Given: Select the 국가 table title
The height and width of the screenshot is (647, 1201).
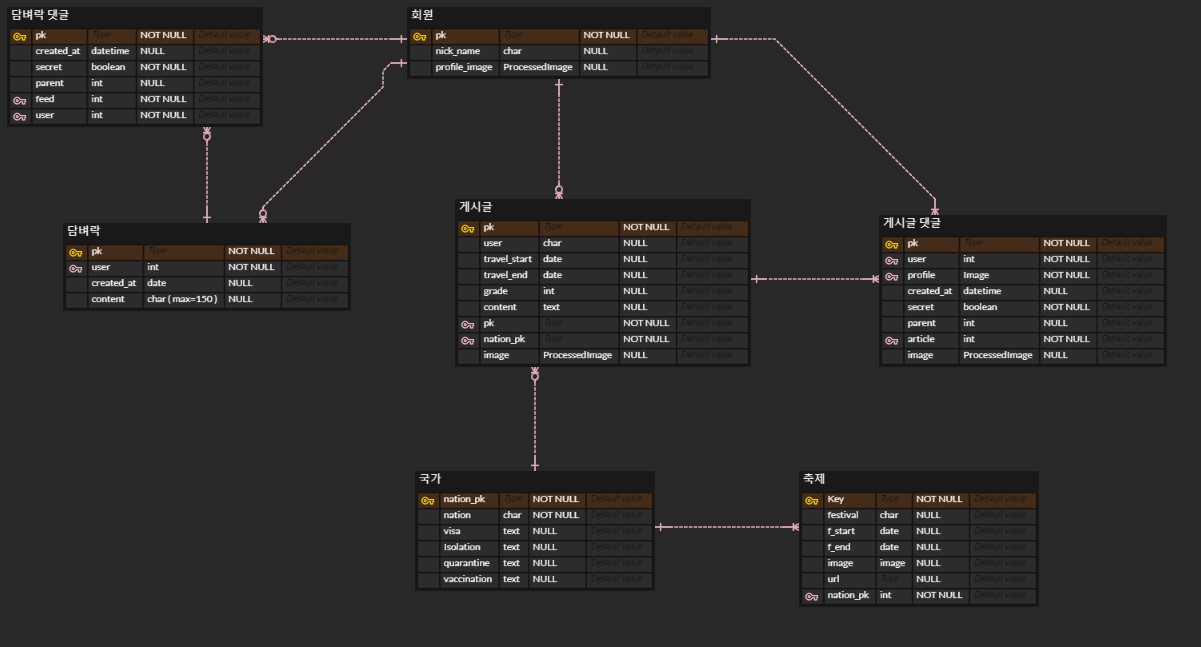Looking at the screenshot, I should pyautogui.click(x=430, y=479).
